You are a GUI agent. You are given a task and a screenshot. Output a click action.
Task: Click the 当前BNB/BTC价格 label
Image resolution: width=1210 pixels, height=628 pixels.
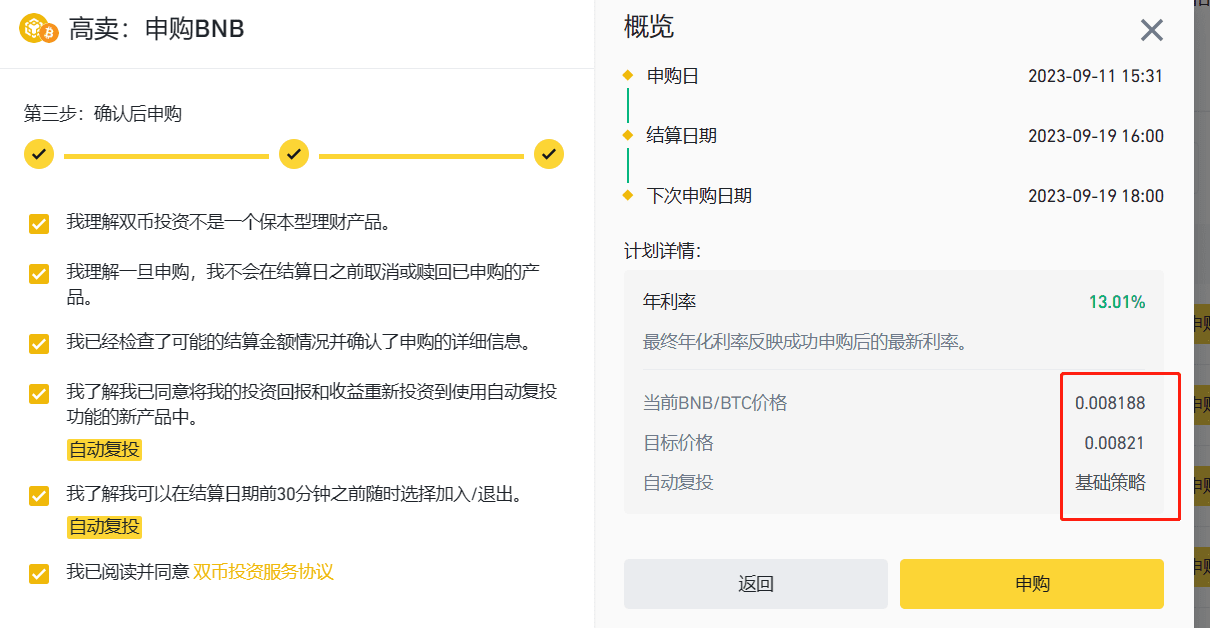click(715, 403)
